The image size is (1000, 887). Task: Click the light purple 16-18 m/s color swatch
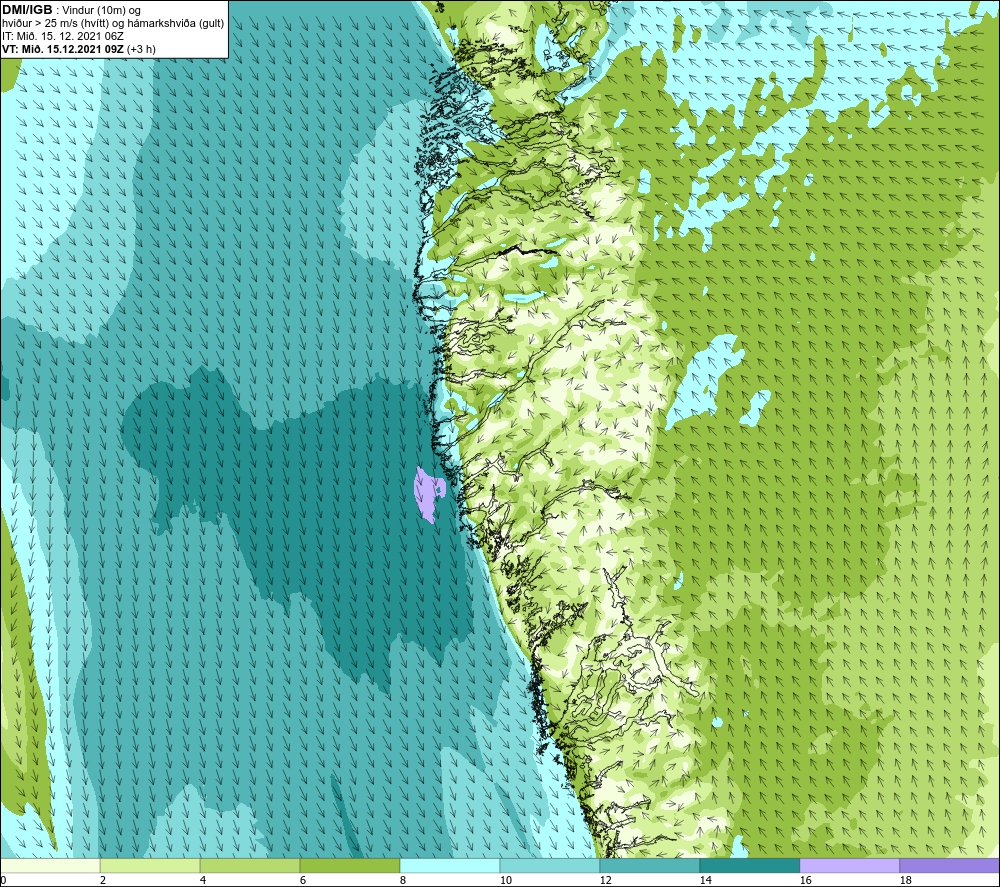pyautogui.click(x=849, y=865)
